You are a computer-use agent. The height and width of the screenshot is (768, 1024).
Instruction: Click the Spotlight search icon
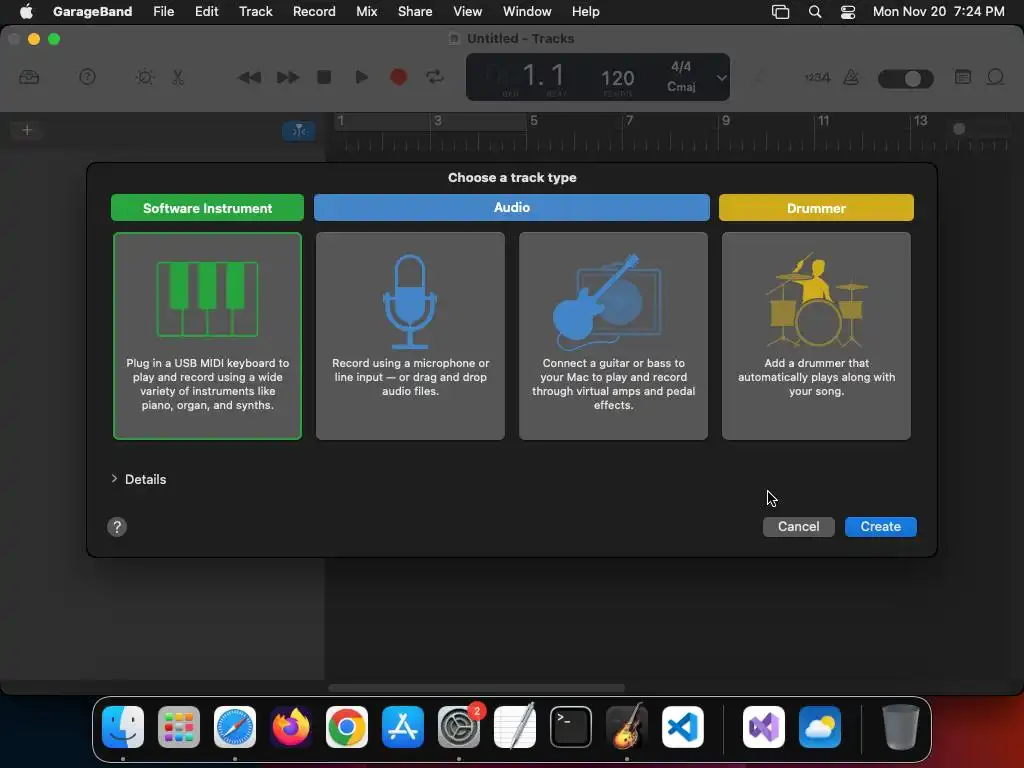814,11
